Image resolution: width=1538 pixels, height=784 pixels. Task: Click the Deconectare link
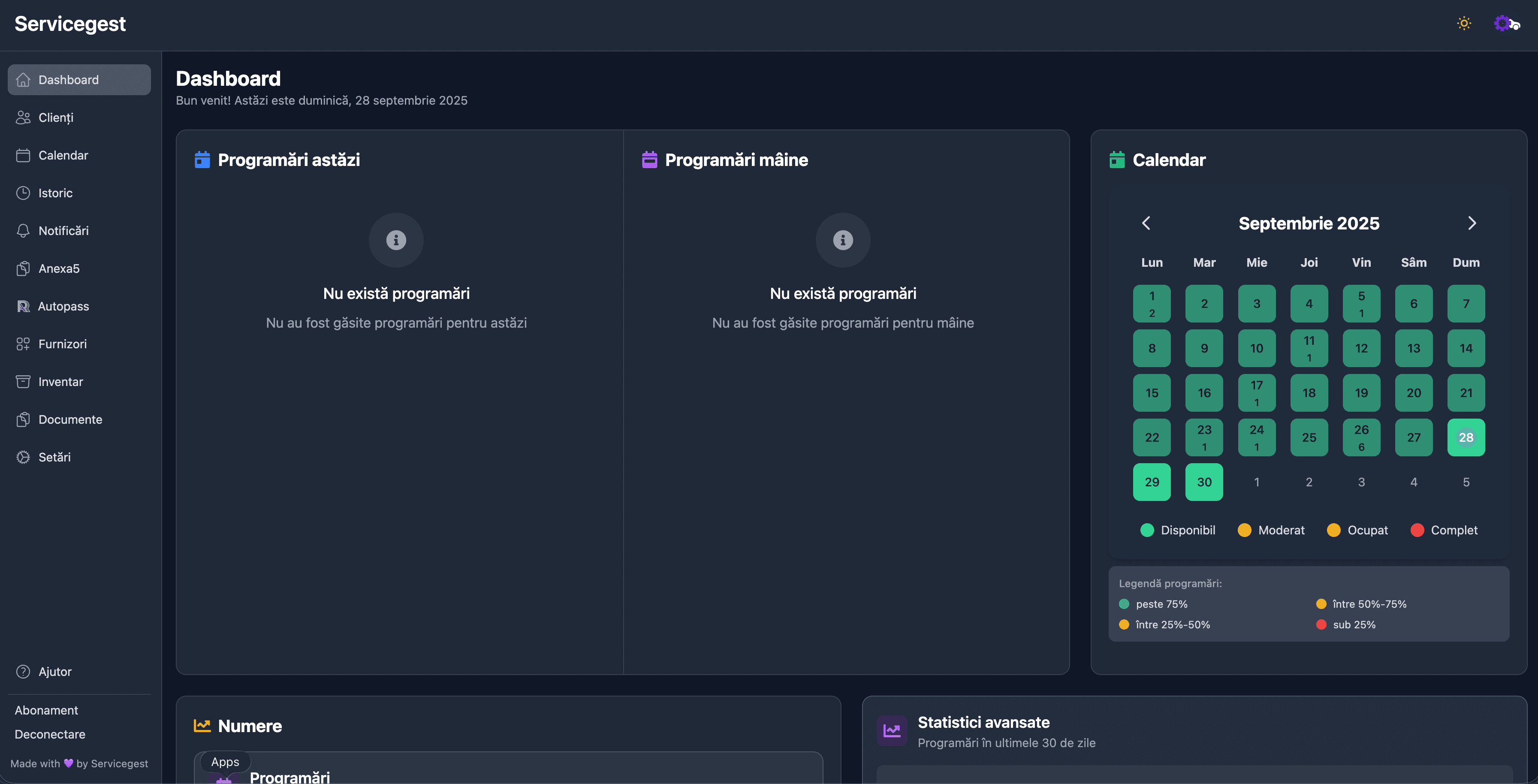pos(50,734)
